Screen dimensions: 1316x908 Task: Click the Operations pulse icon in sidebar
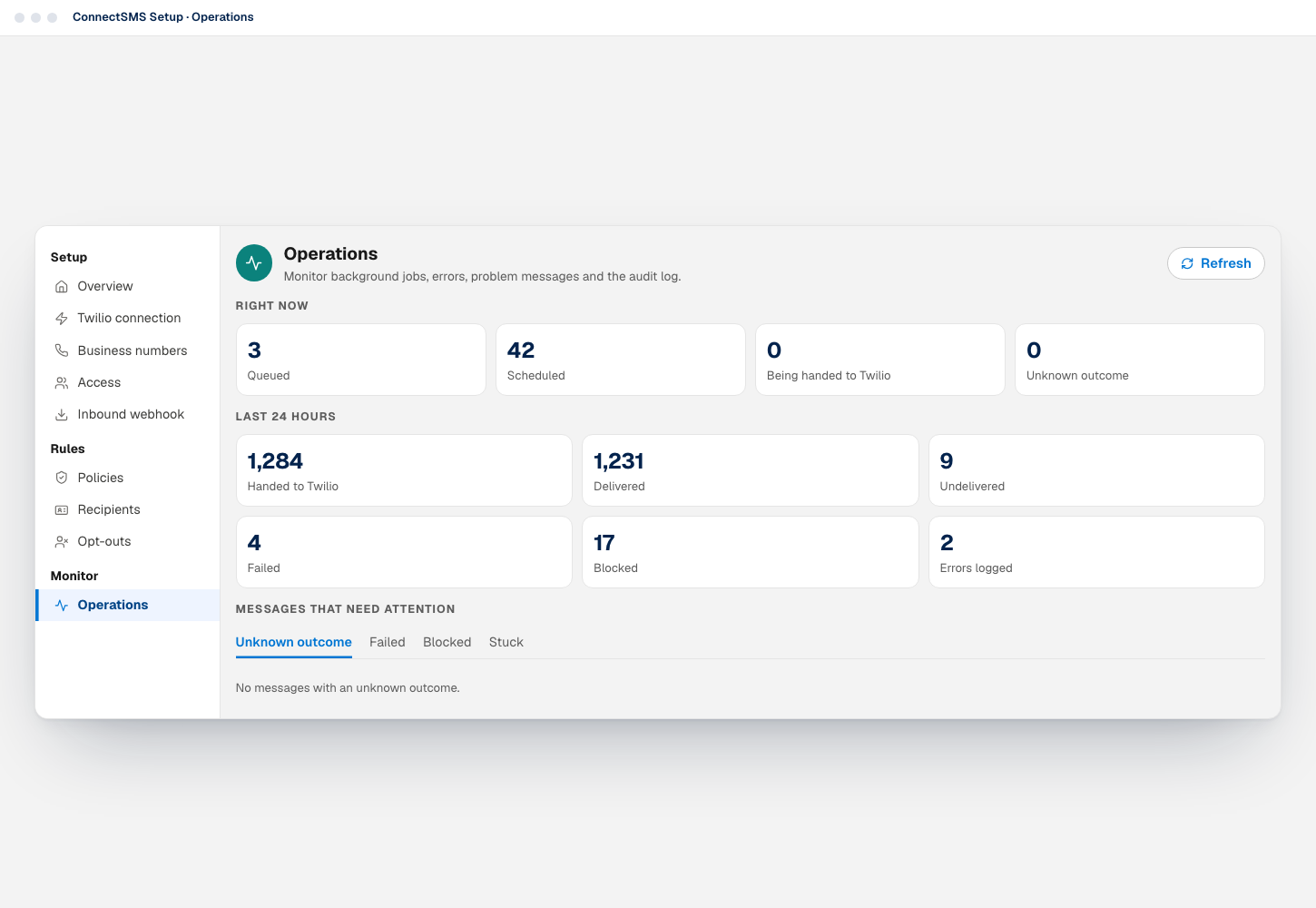[x=62, y=606]
